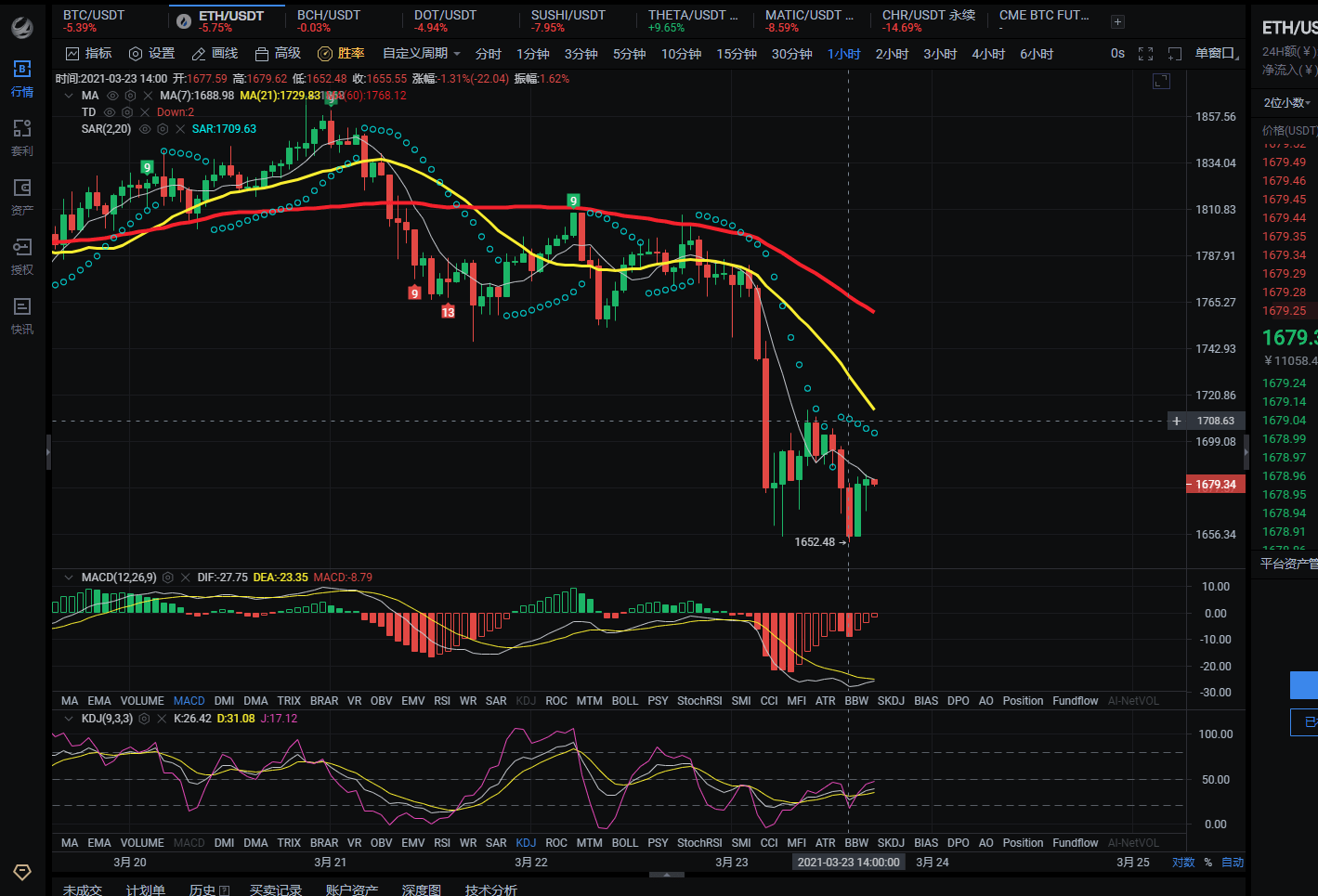Click the 0s refresh countdown

pyautogui.click(x=1117, y=54)
